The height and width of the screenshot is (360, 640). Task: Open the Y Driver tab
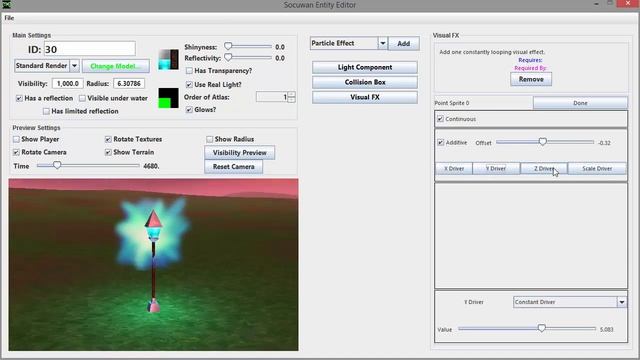point(496,168)
